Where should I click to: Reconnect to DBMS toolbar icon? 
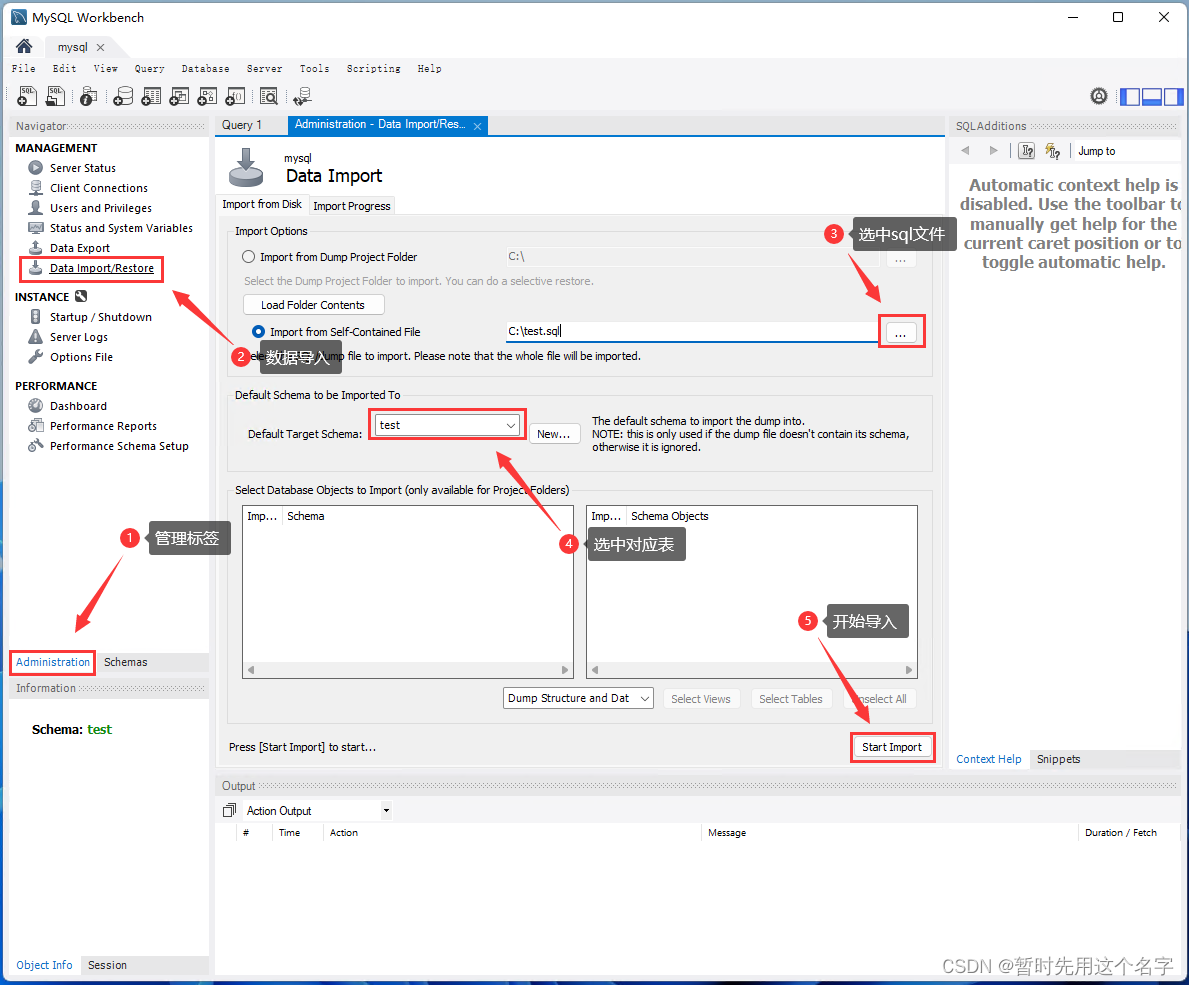(303, 96)
